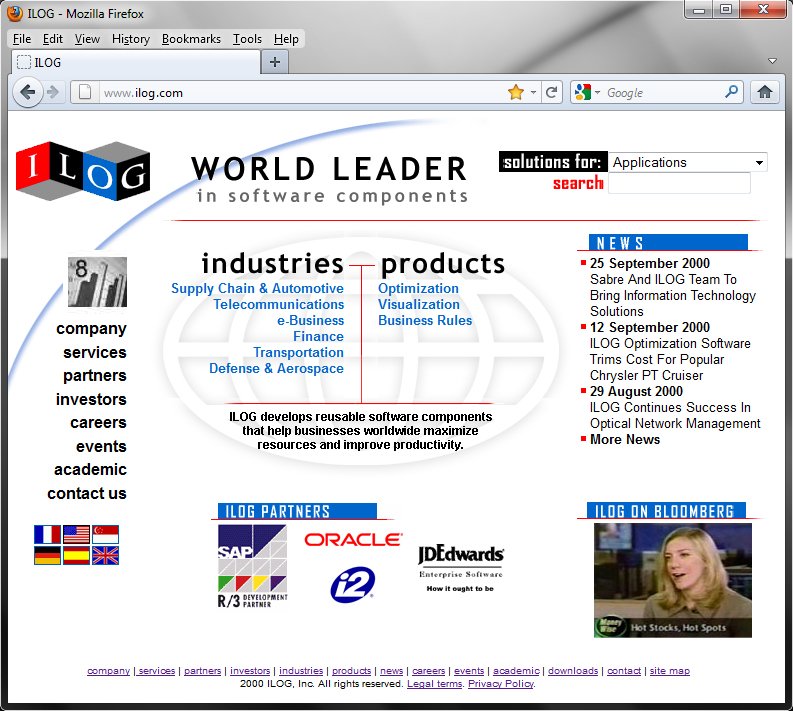Open the Visualization product link
The image size is (793, 711).
click(x=419, y=304)
